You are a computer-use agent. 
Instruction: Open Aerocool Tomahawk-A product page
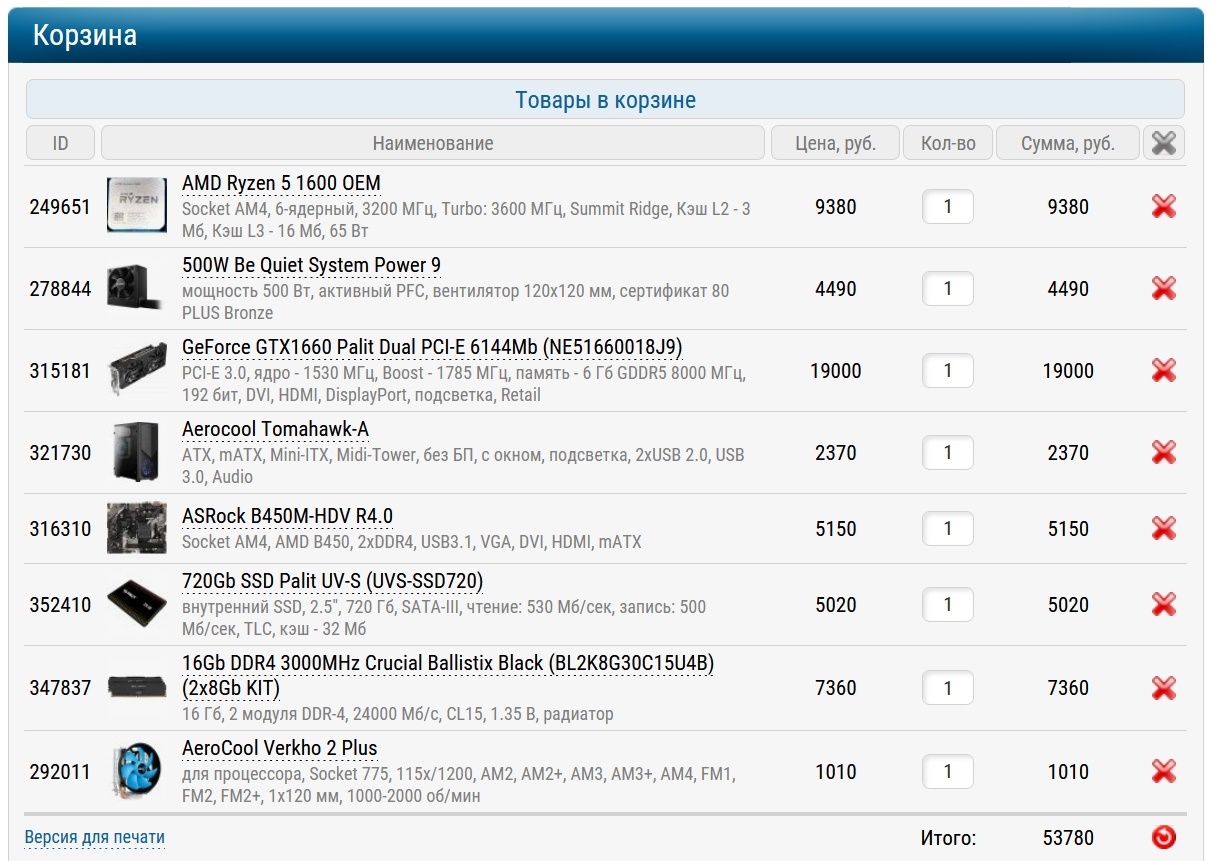click(275, 430)
